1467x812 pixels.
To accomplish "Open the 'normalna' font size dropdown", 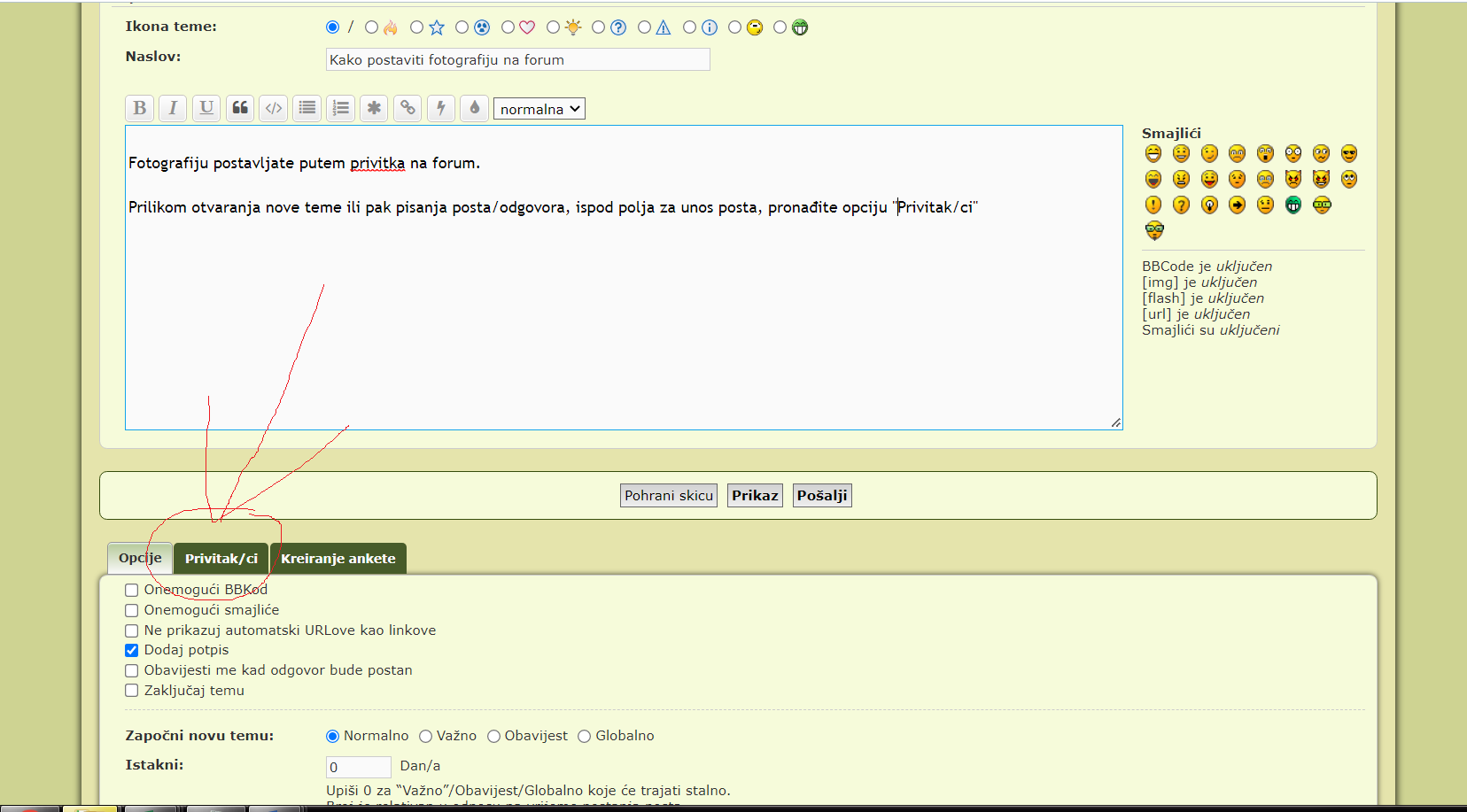I will [539, 109].
